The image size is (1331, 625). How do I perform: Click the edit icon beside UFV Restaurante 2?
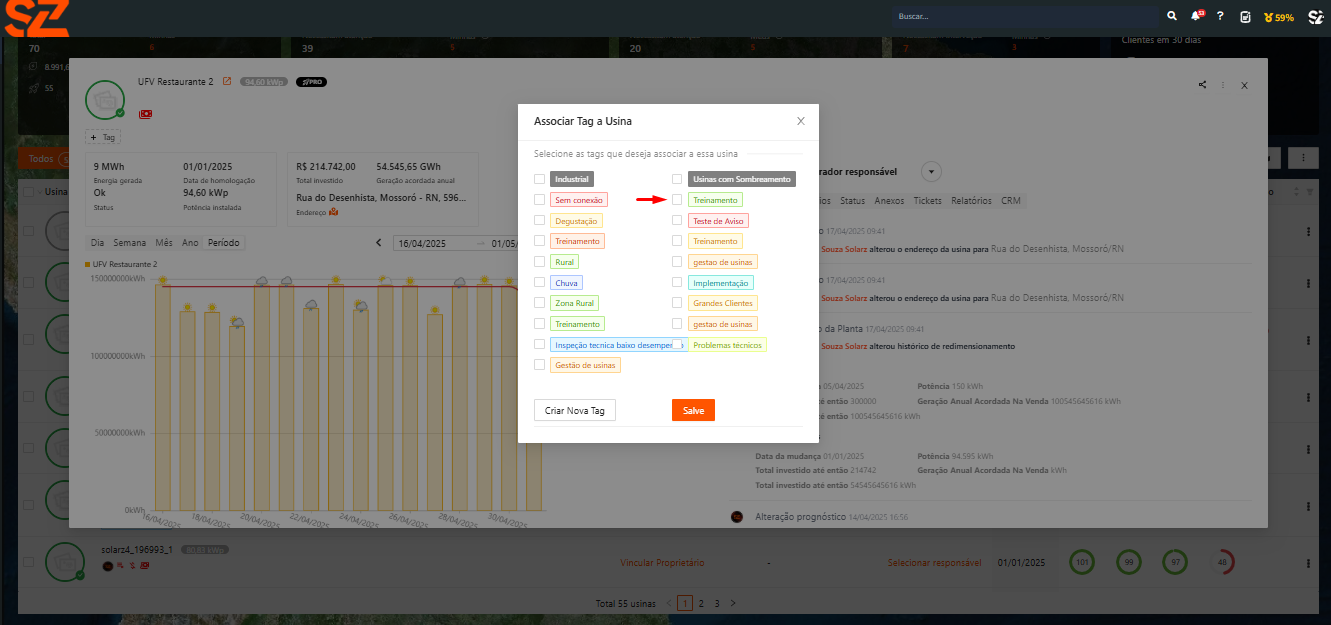227,81
